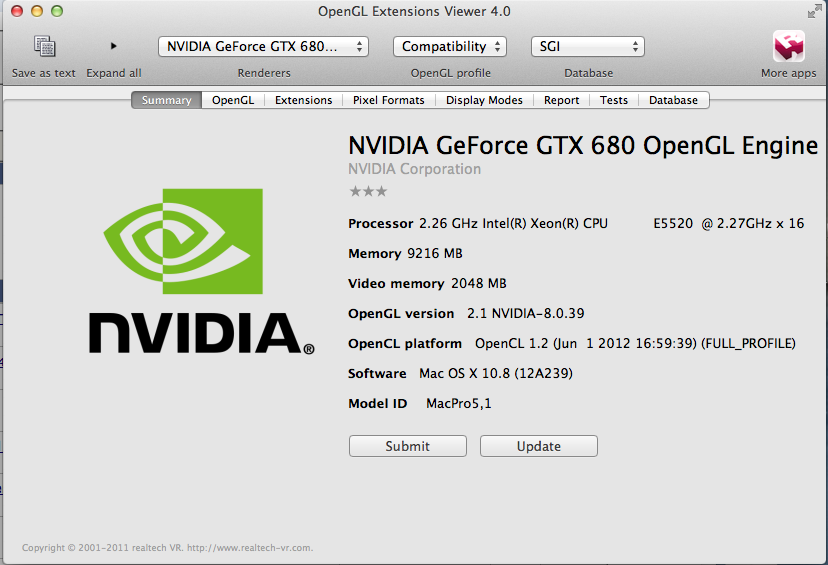Click the Renderers label under dropdown
This screenshot has height=565, width=828.
tap(264, 73)
